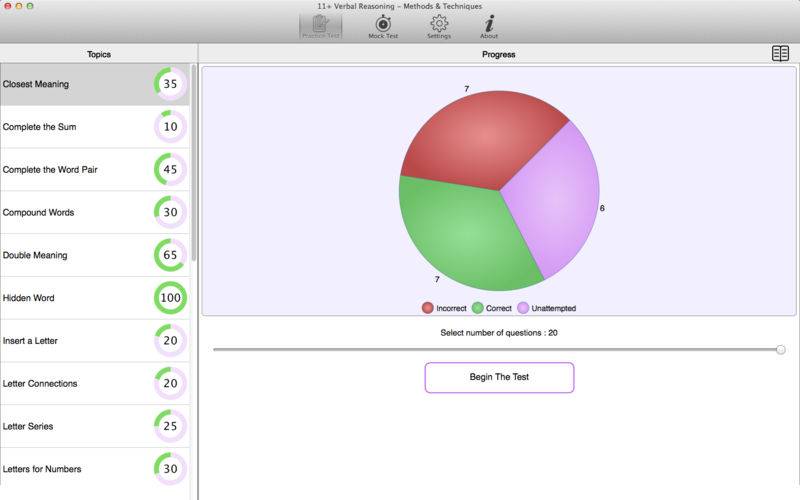This screenshot has height=500, width=800.
Task: Click the 'Incorrect' legend label
Action: coord(452,309)
